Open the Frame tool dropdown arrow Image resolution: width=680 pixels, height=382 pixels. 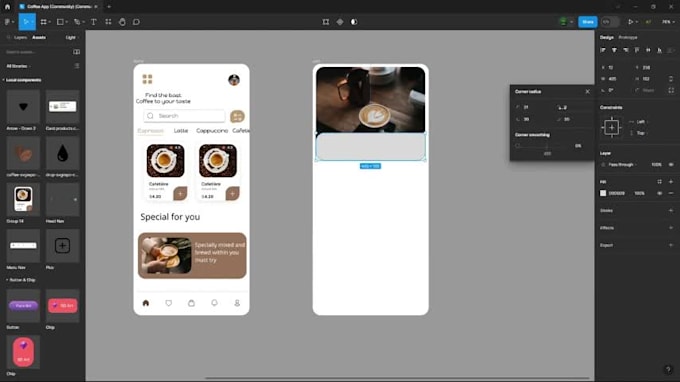(49, 22)
